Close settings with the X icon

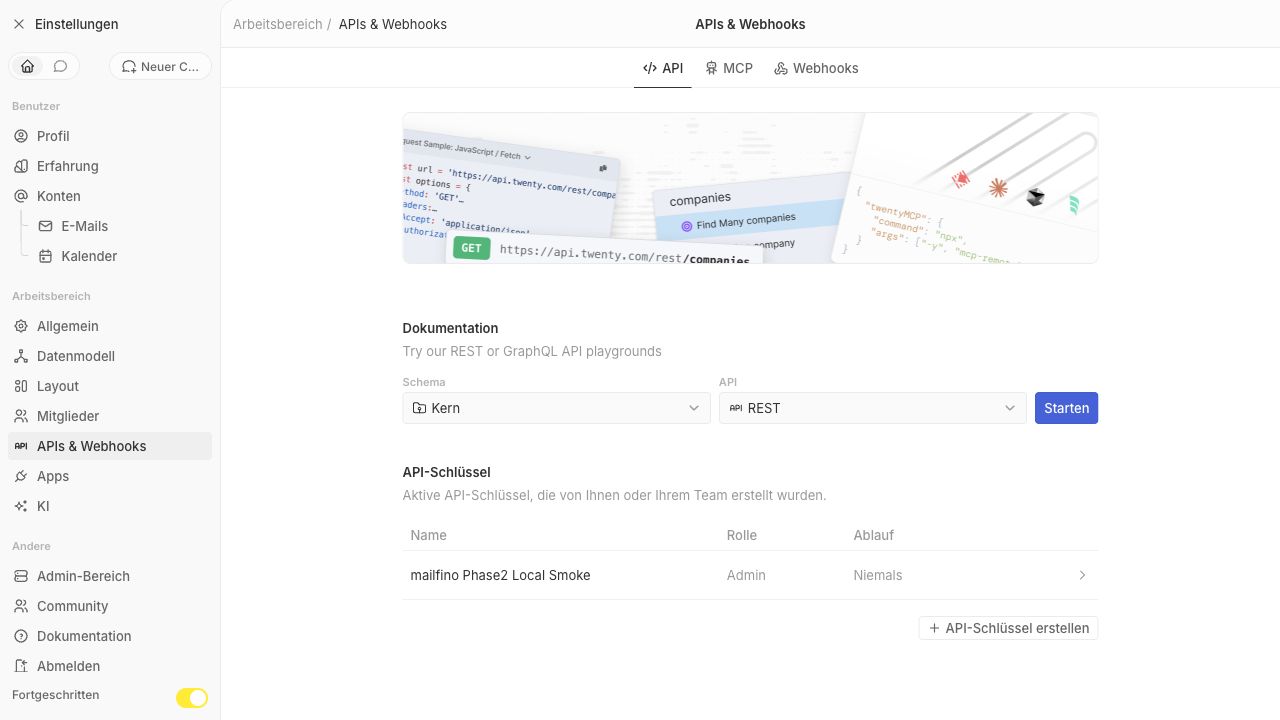point(19,24)
